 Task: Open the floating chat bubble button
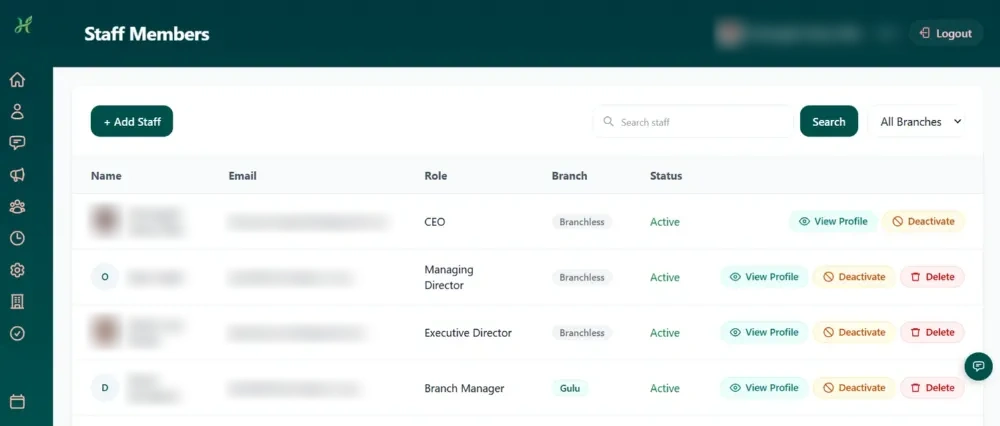pos(978,366)
